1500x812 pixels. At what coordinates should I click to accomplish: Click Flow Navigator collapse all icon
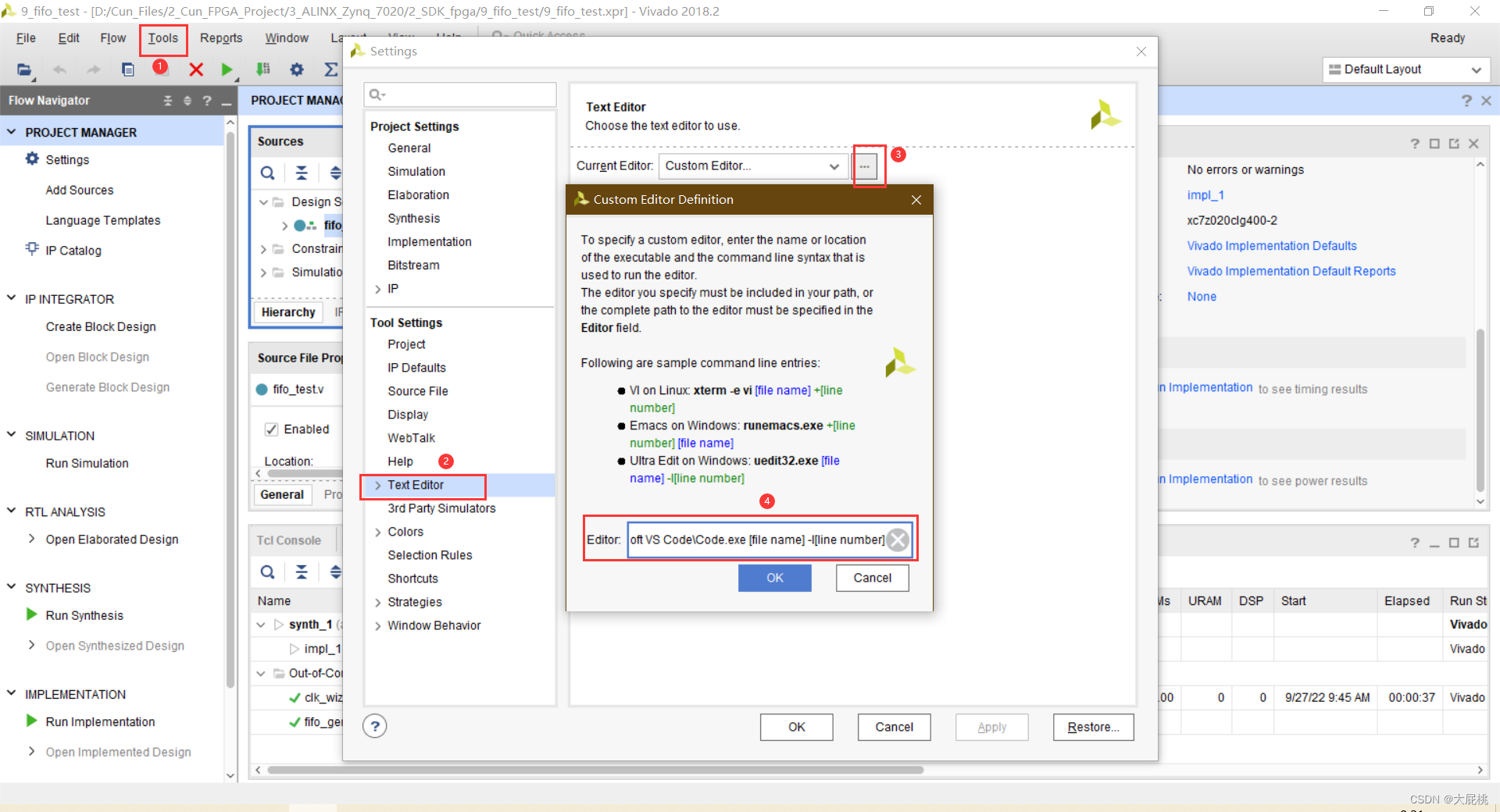click(168, 101)
